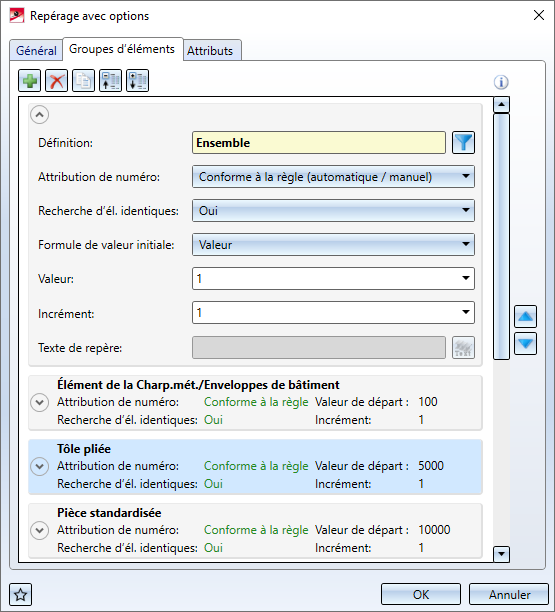Viewport: 555px width, 612px height.
Task: Open favorites star button
Action: (x=20, y=595)
